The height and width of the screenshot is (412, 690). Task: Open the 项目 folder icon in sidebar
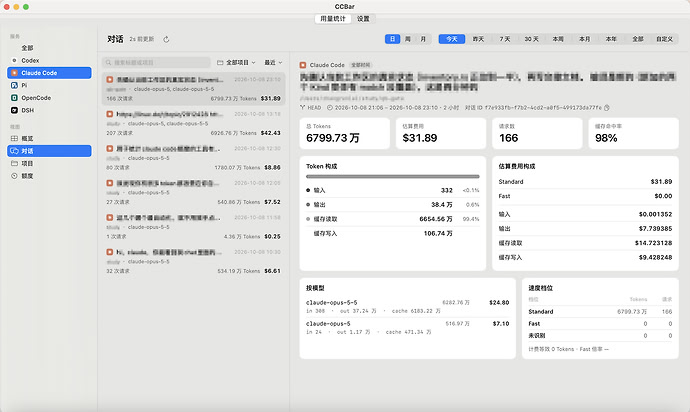(14, 163)
